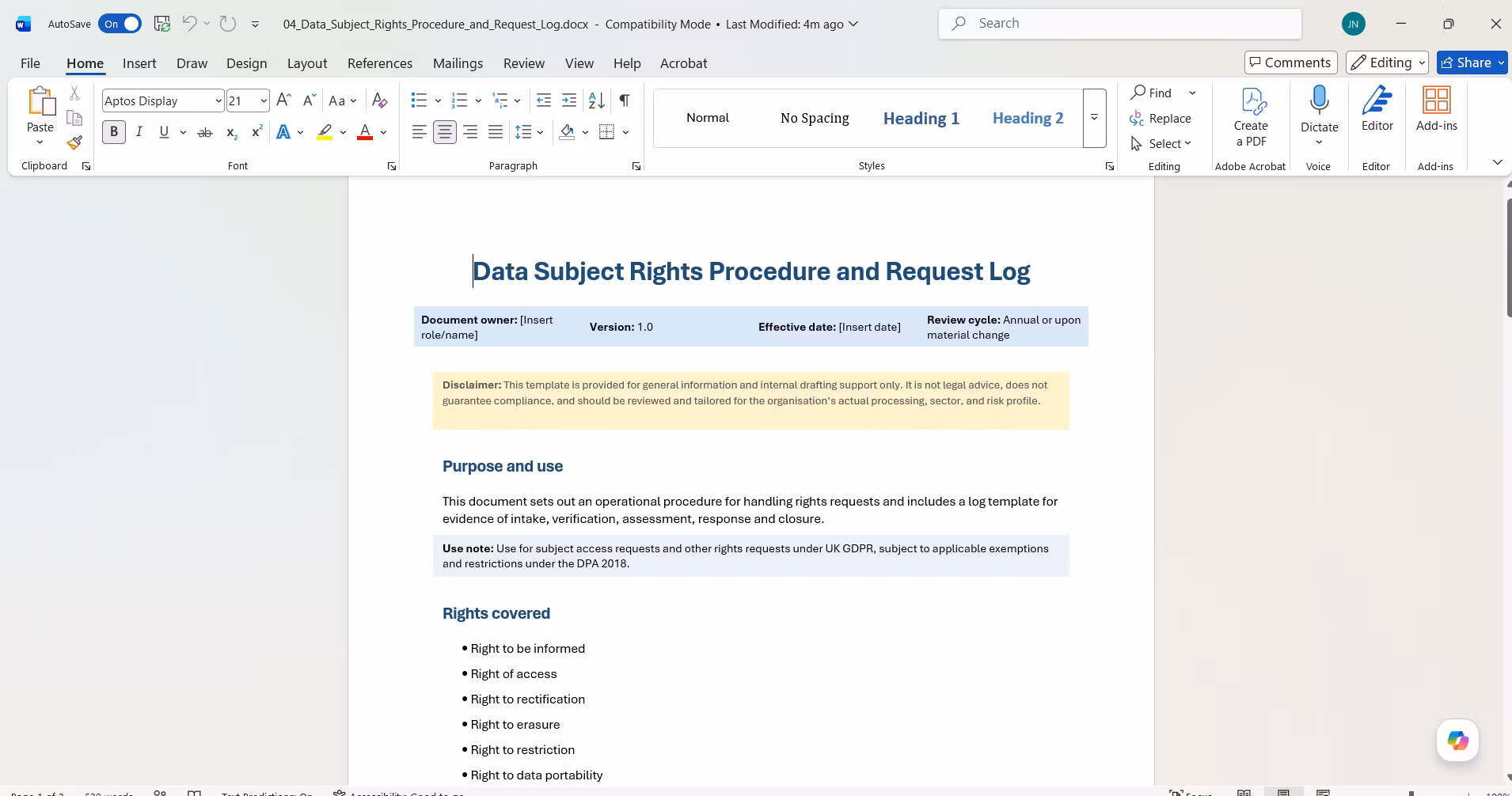Select the Cut scissors icon
This screenshot has width=1512, height=796.
[x=74, y=93]
